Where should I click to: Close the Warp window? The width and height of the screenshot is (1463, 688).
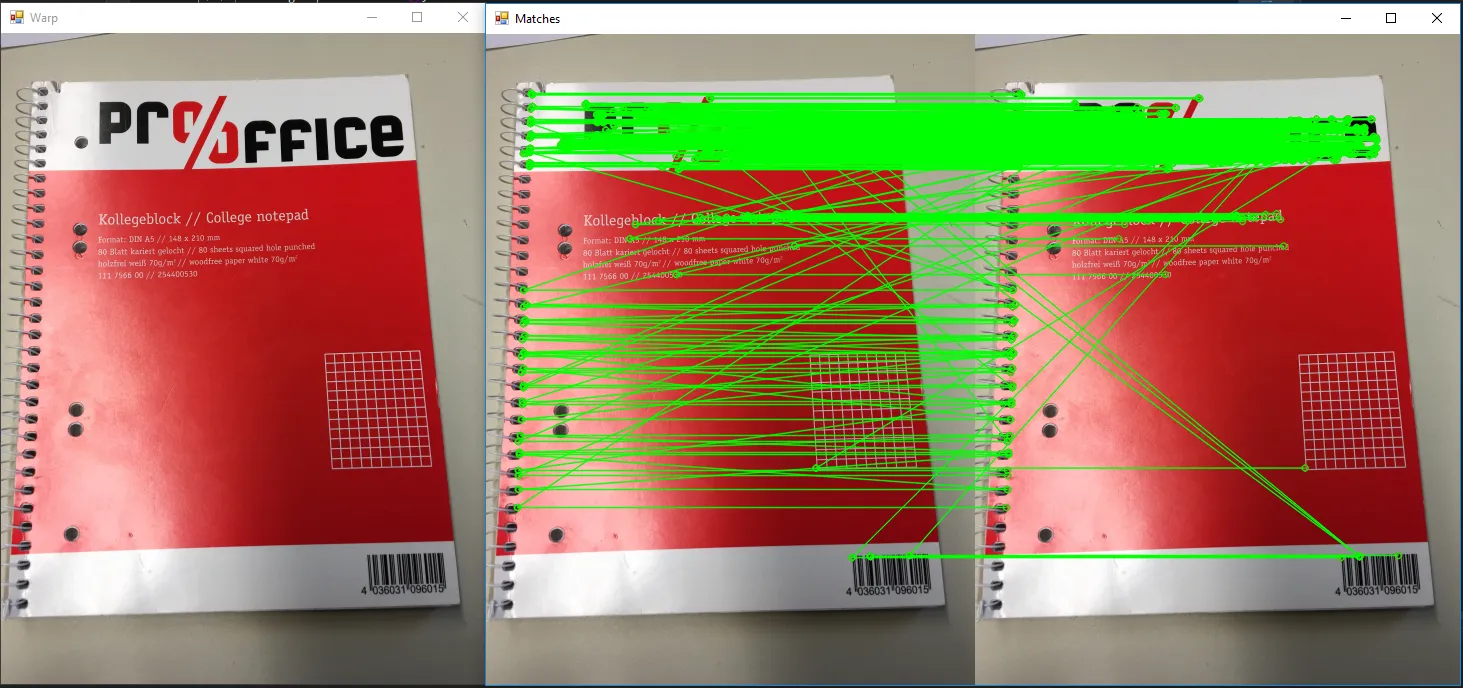[462, 17]
